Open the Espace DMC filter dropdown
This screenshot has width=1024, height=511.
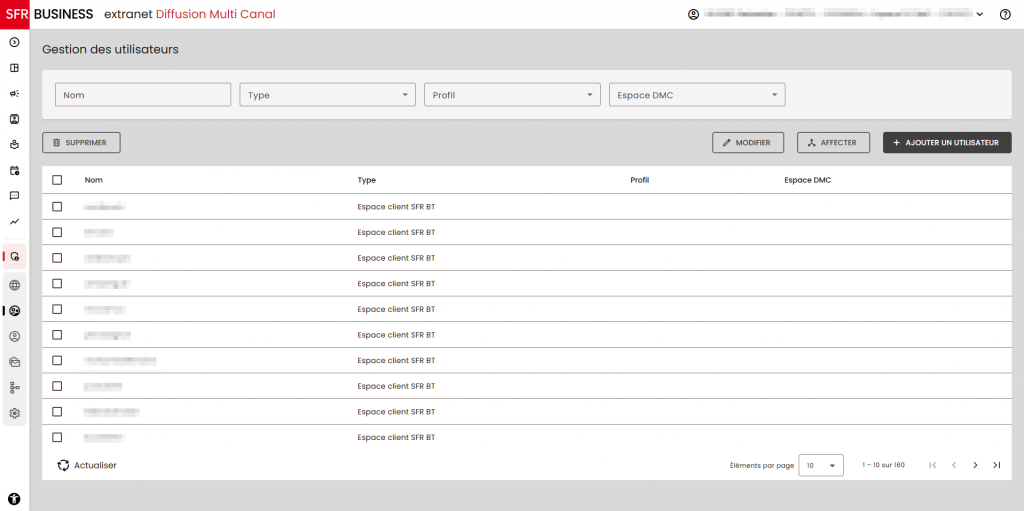point(697,95)
